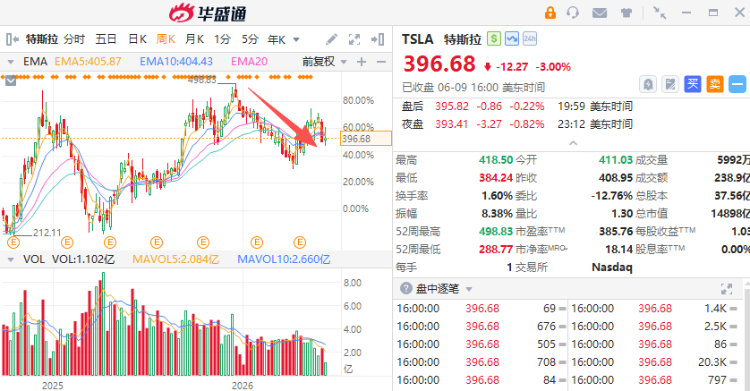Click the large 396.68 last price
The height and width of the screenshot is (391, 750).
pyautogui.click(x=439, y=64)
